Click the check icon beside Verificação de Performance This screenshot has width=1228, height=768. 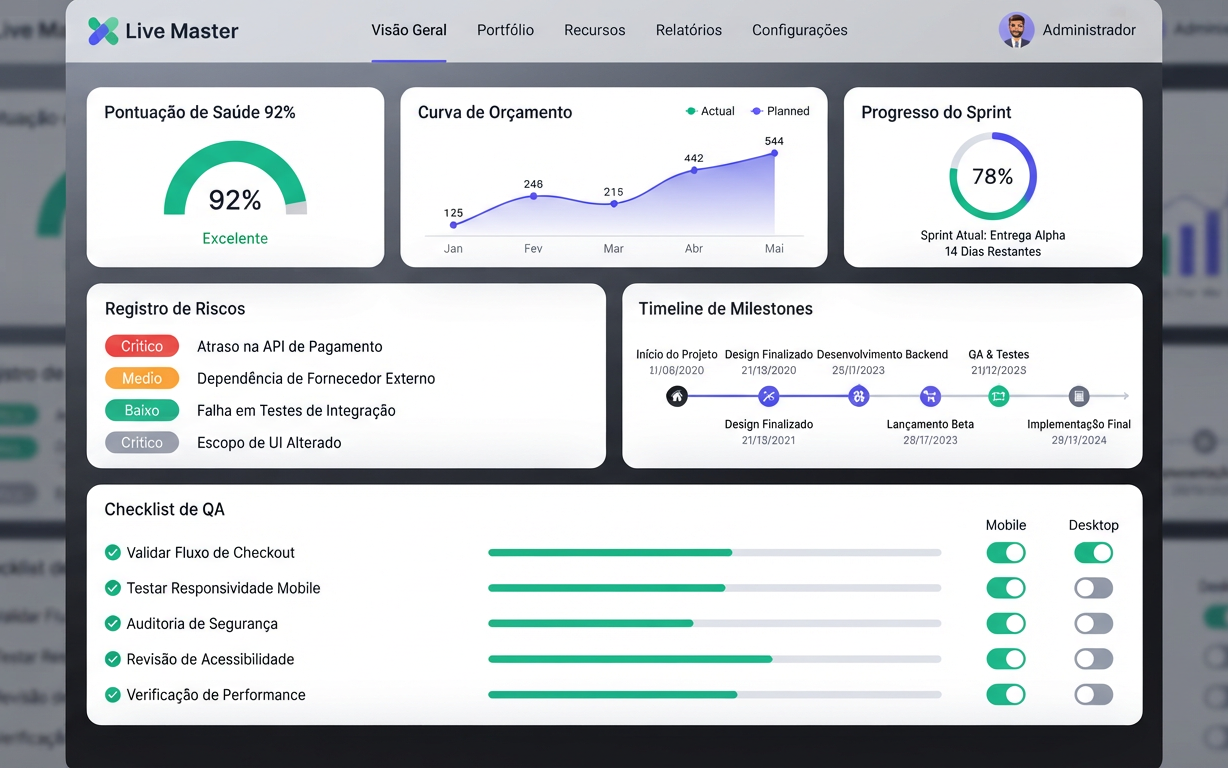pyautogui.click(x=113, y=694)
